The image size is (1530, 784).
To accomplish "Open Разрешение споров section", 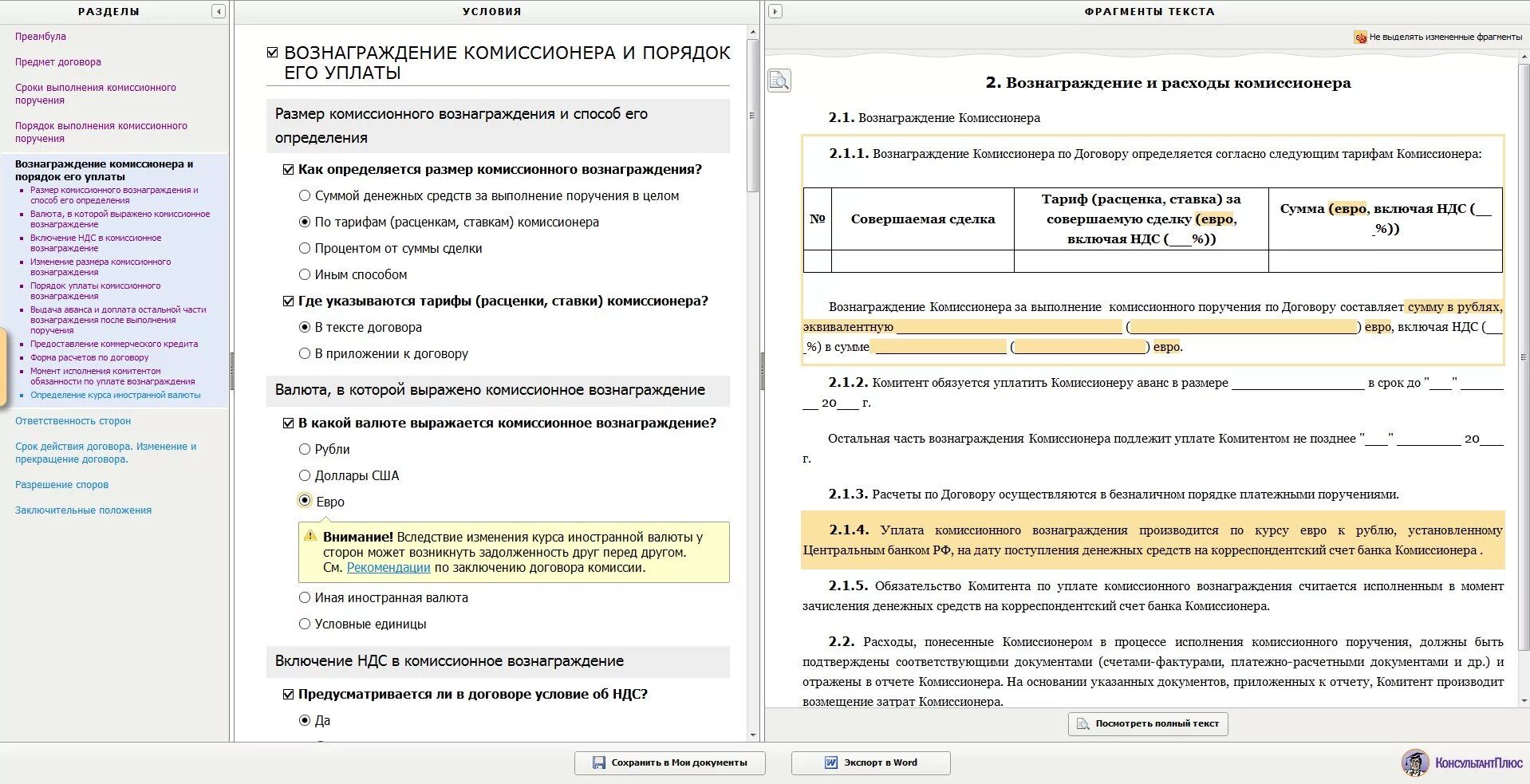I will click(x=61, y=485).
